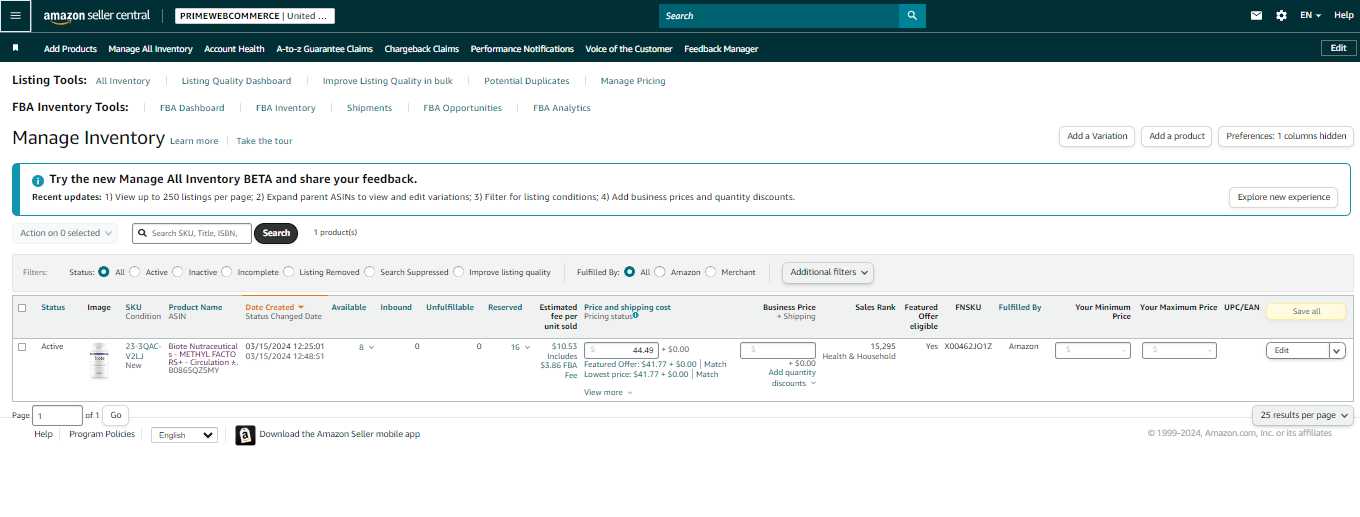Open the English language selector in footer
The height and width of the screenshot is (517, 1360).
(x=184, y=435)
